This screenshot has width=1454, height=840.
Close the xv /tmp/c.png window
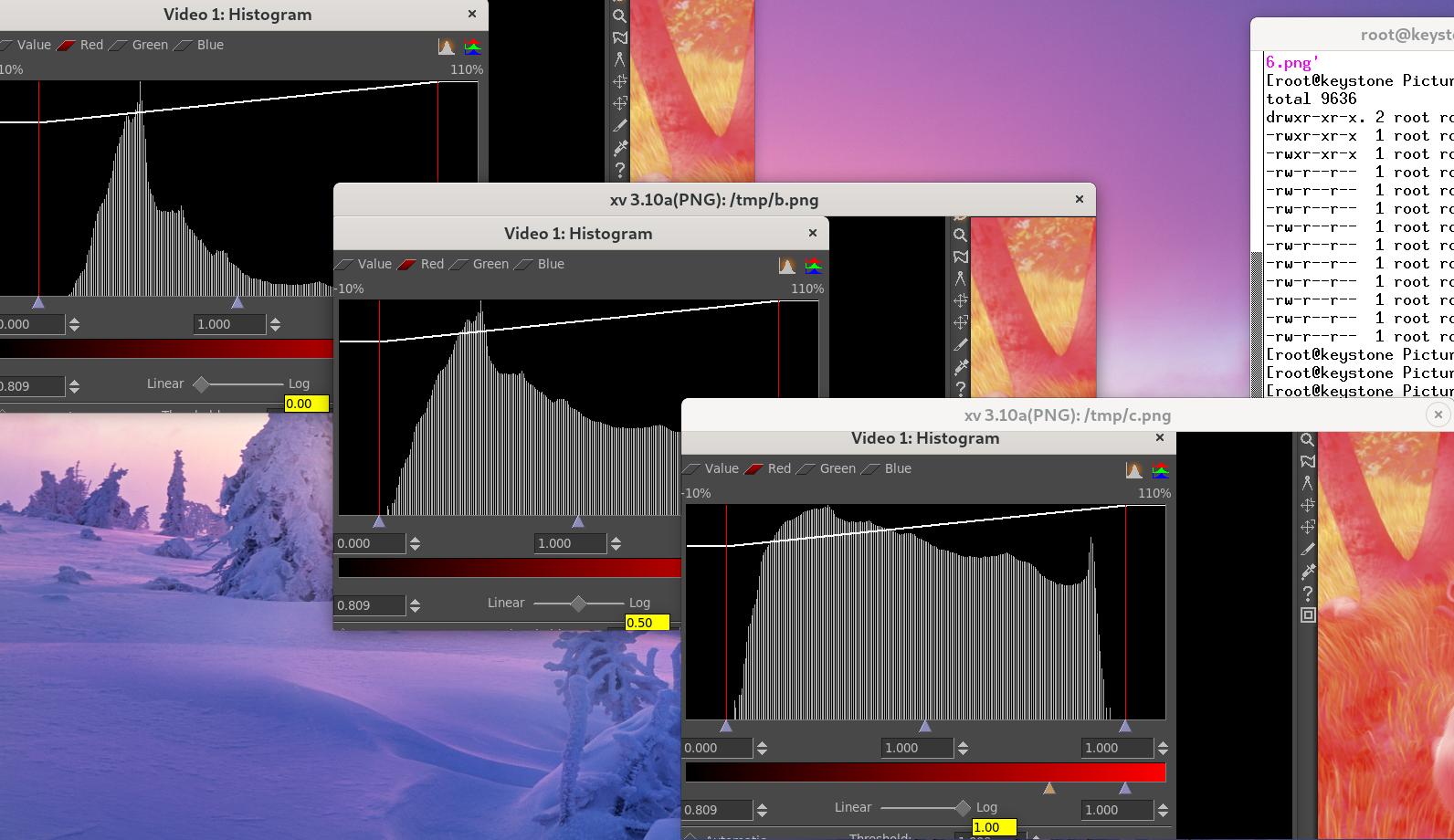pyautogui.click(x=1438, y=415)
